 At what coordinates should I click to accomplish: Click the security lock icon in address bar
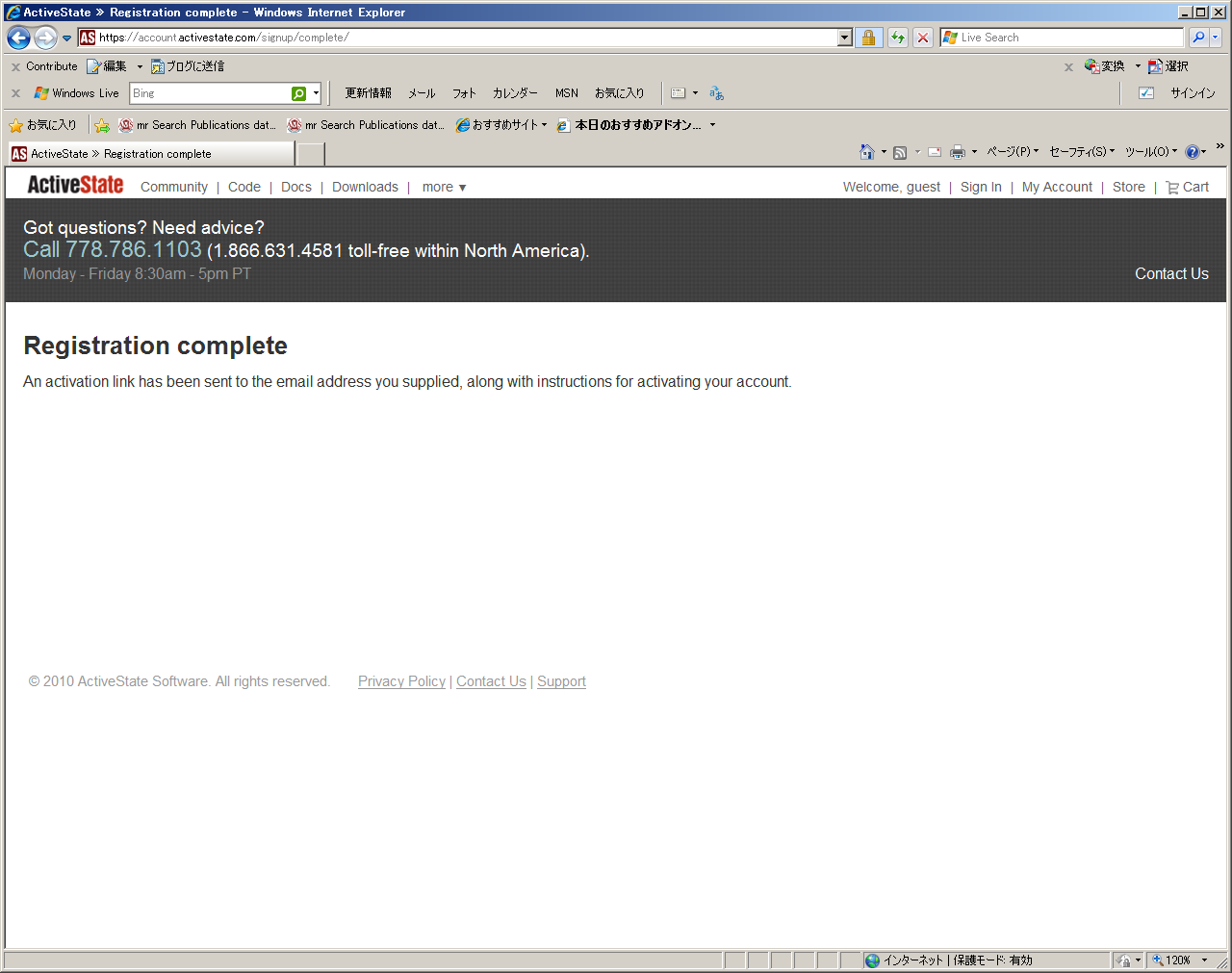coord(868,38)
